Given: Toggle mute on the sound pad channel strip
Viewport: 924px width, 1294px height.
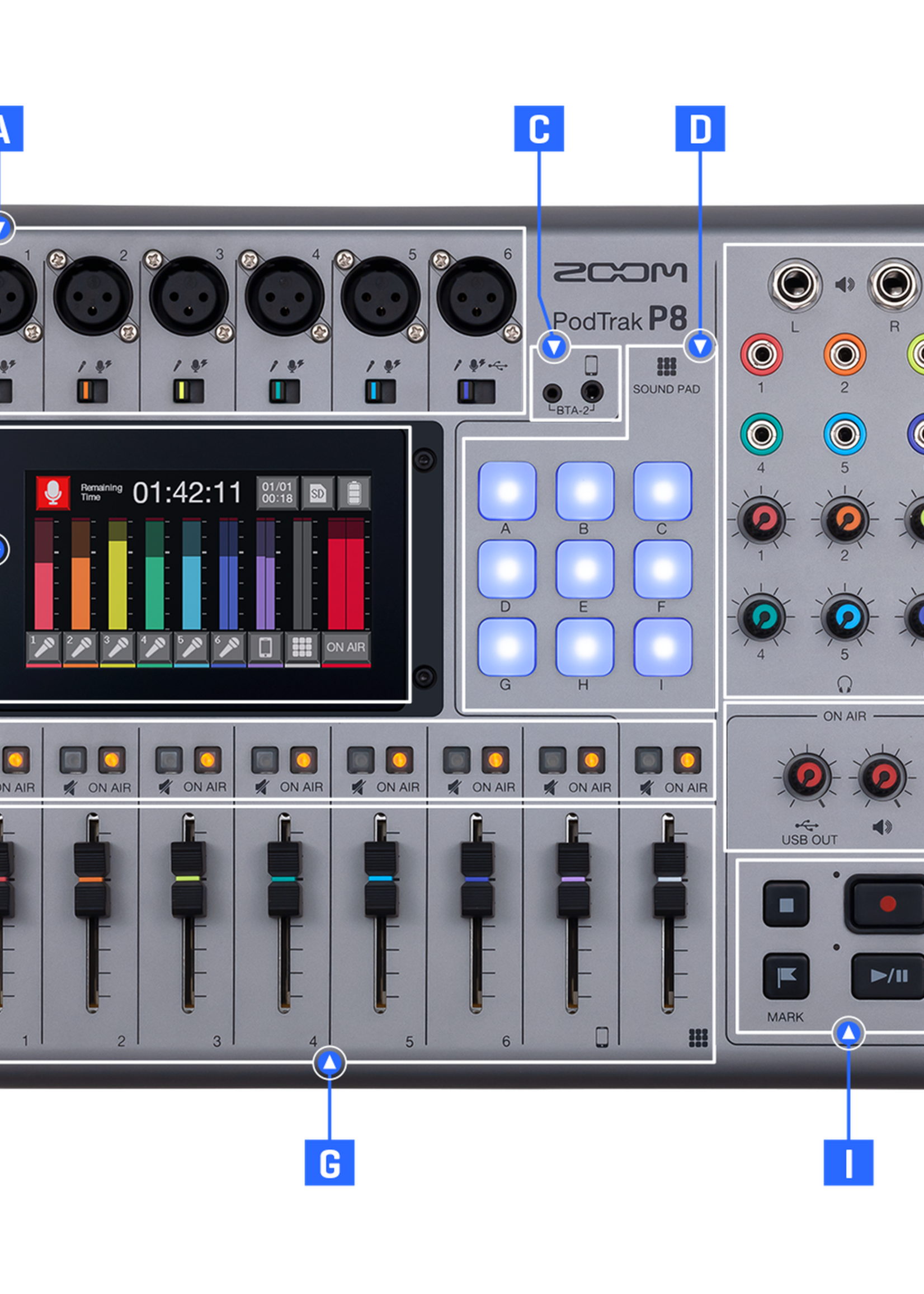Looking at the screenshot, I should pyautogui.click(x=649, y=760).
